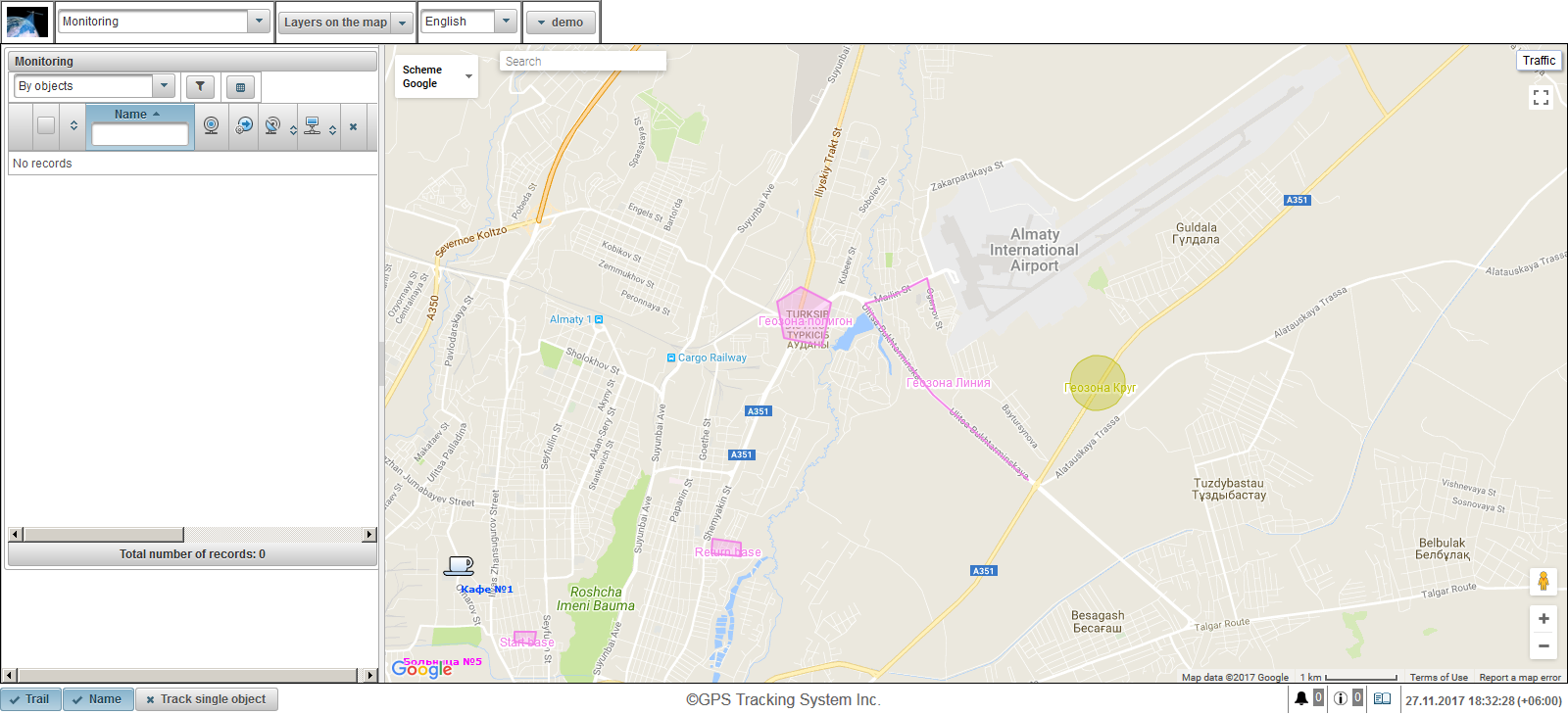Toggle fullscreen map view
The height and width of the screenshot is (715, 1568).
(x=1541, y=97)
